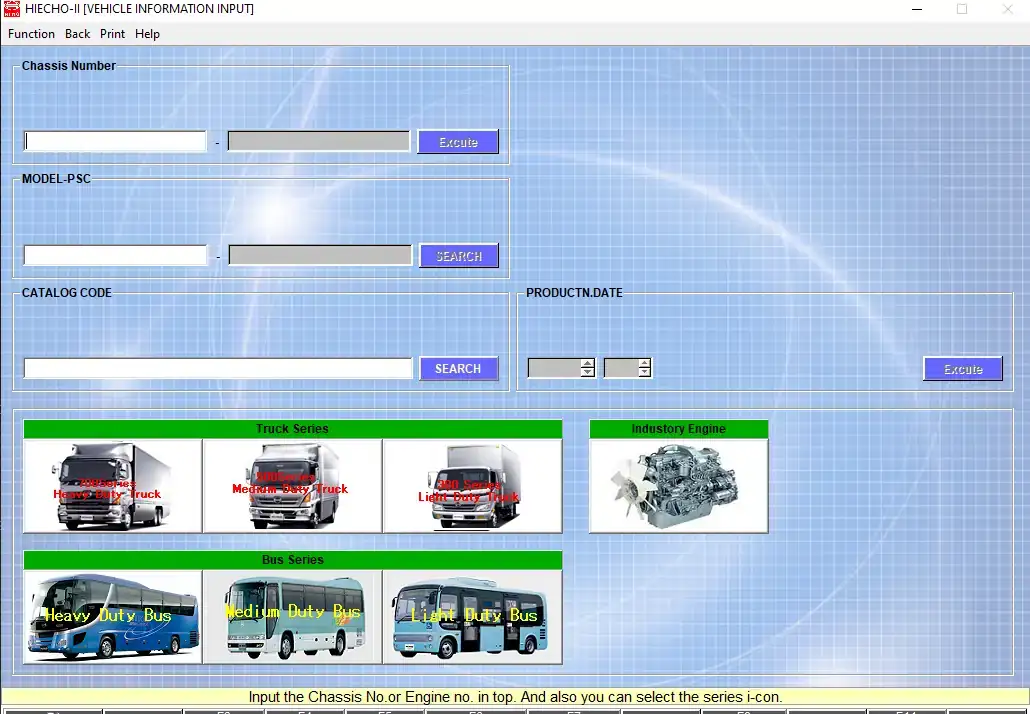Screen dimensions: 1030x714
Task: Decrease second production date spinner value
Action: (644, 372)
